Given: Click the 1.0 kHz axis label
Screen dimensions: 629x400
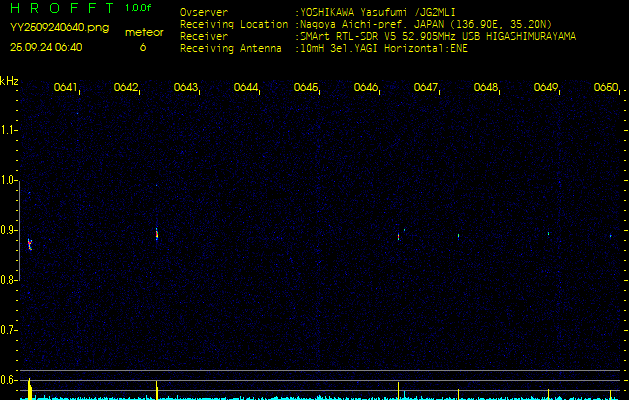Looking at the screenshot, I should coord(8,180).
